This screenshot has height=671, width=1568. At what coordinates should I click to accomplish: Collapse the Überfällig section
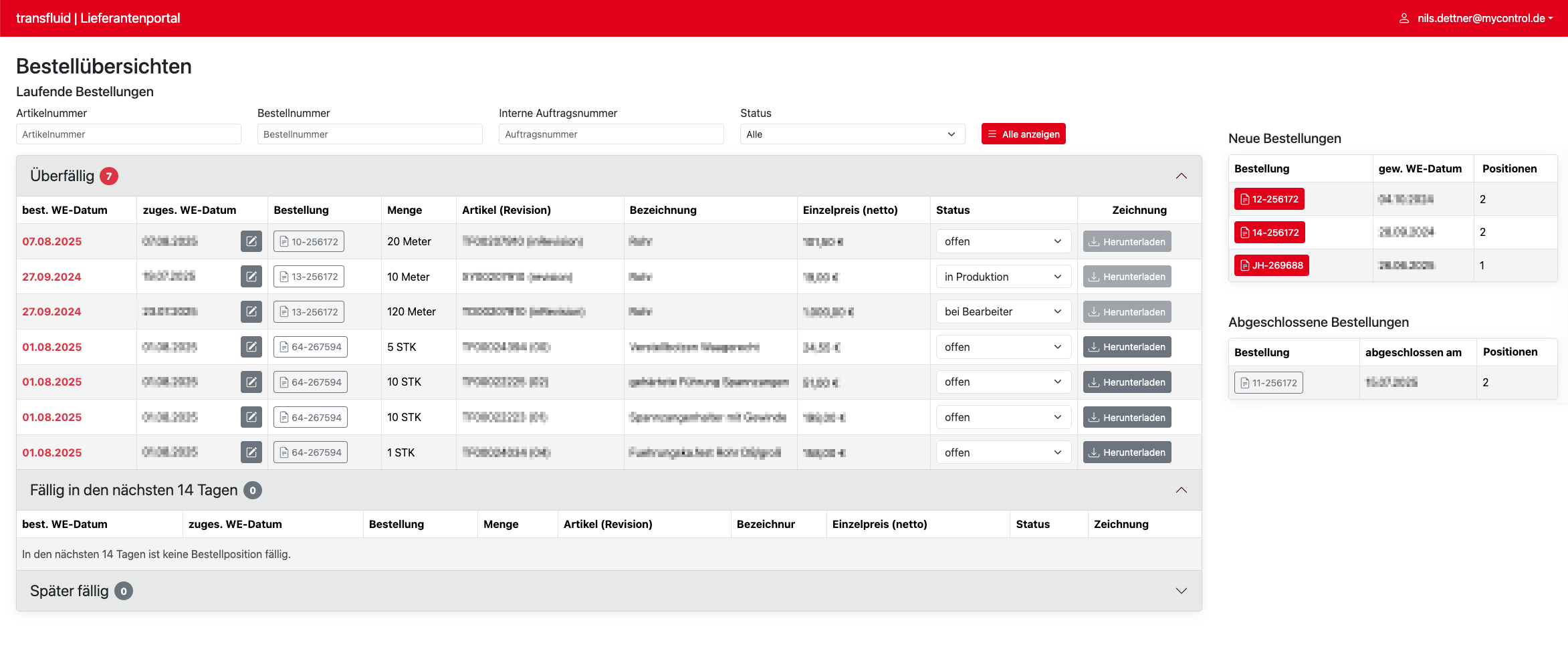tap(1181, 176)
